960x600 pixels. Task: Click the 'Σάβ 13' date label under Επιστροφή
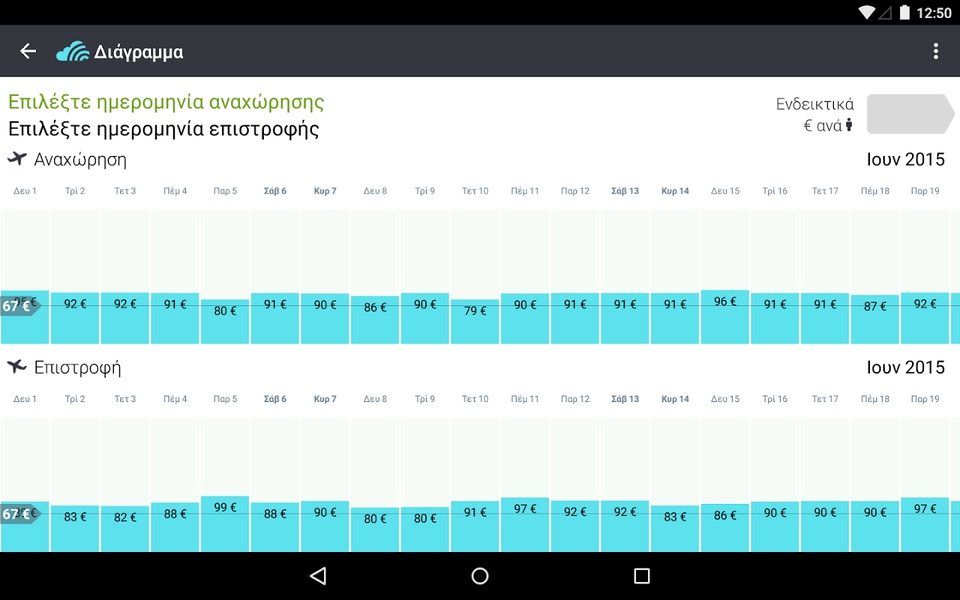tap(625, 399)
